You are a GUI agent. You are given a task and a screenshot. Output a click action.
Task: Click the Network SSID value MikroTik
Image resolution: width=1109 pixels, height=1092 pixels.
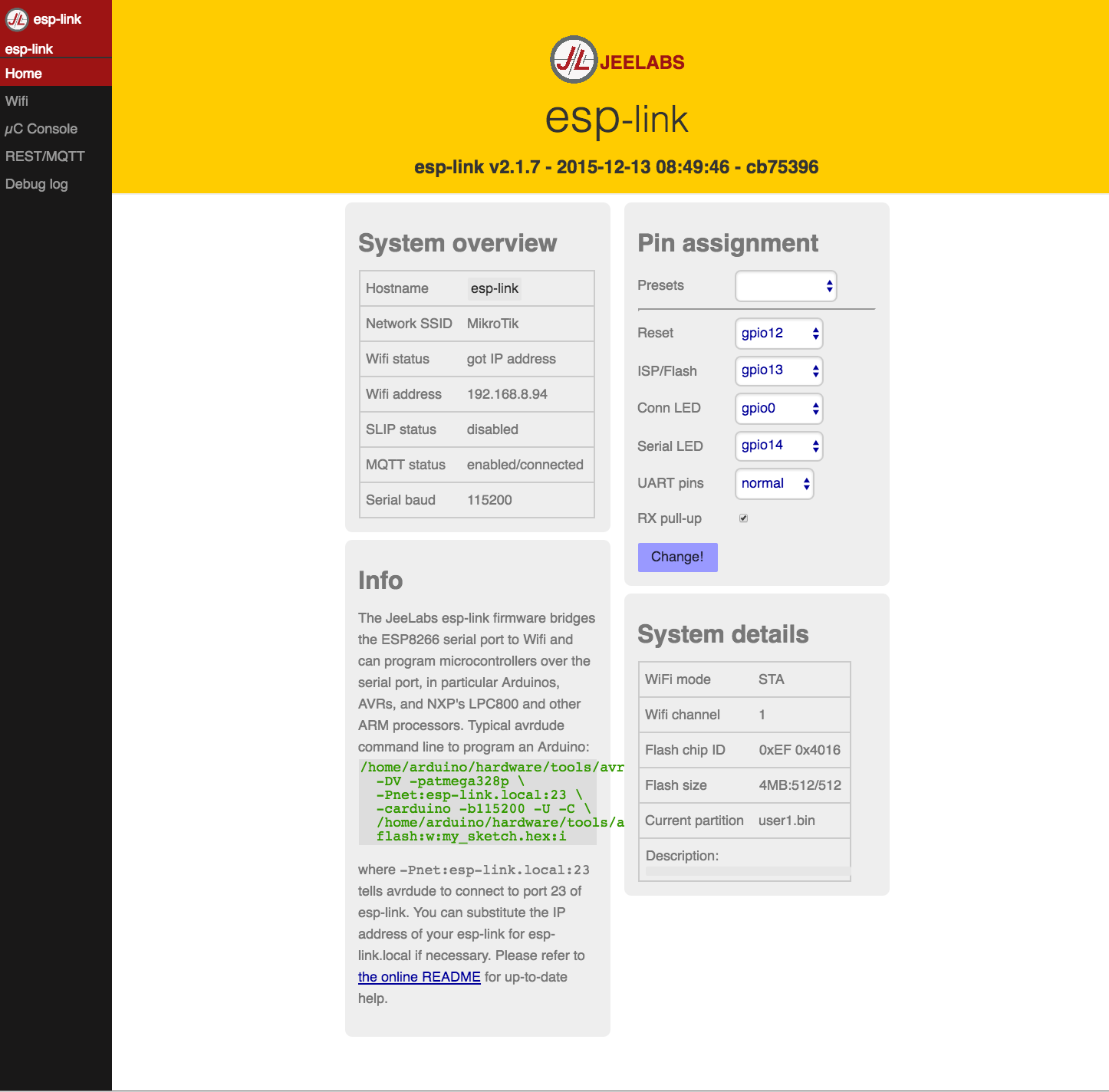pos(493,324)
